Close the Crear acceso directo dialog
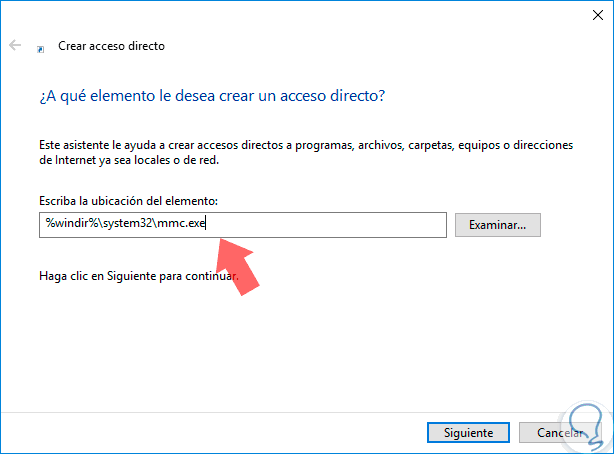This screenshot has width=614, height=454. [590, 12]
